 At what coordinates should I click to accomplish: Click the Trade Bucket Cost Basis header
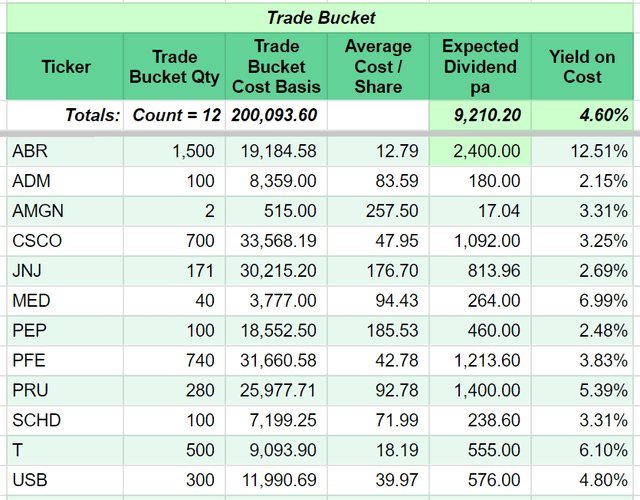point(276,67)
